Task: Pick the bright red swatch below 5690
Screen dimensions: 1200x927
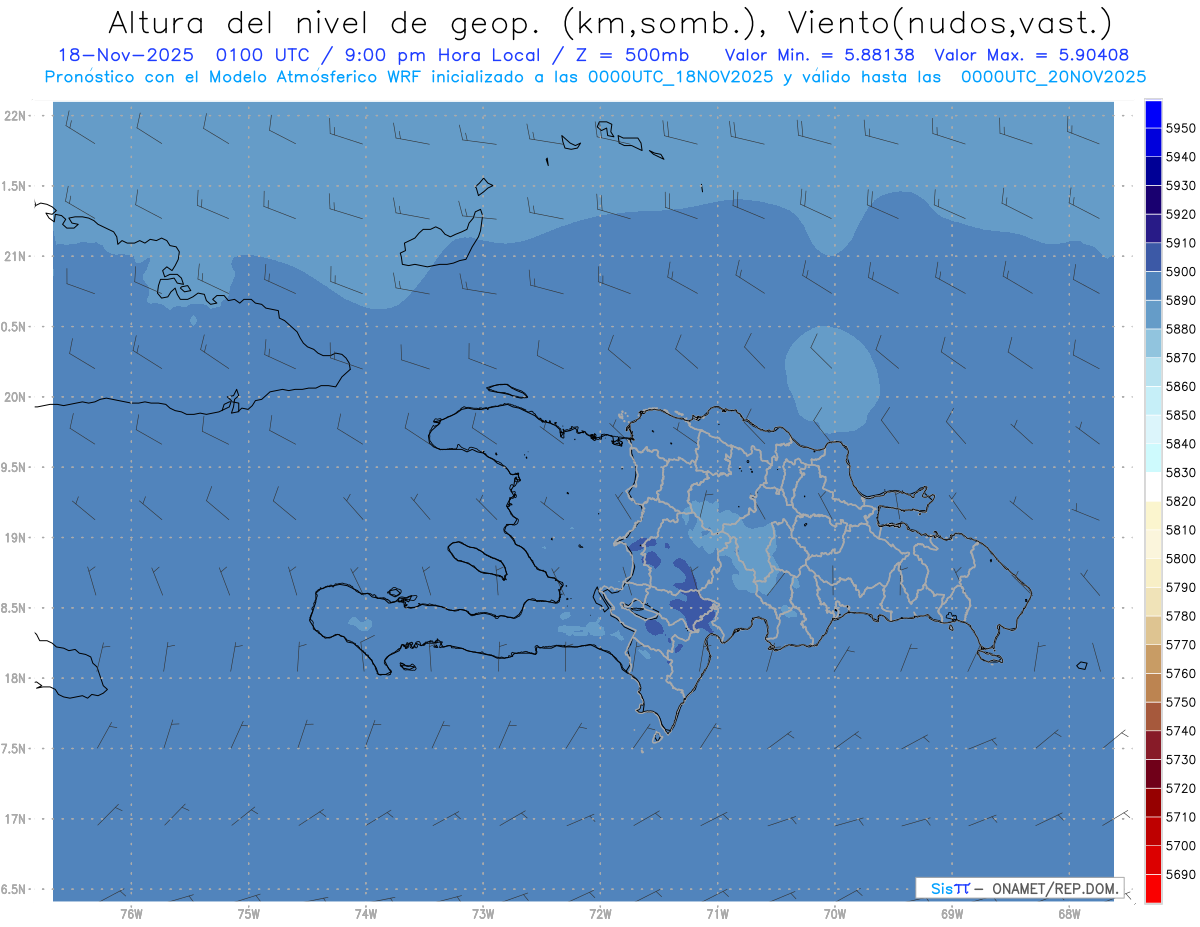Action: 1153,888
